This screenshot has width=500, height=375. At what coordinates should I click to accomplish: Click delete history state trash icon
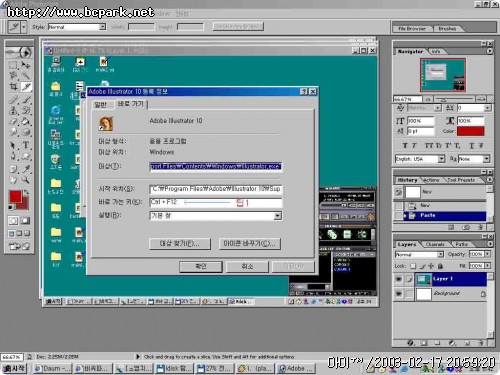click(481, 227)
